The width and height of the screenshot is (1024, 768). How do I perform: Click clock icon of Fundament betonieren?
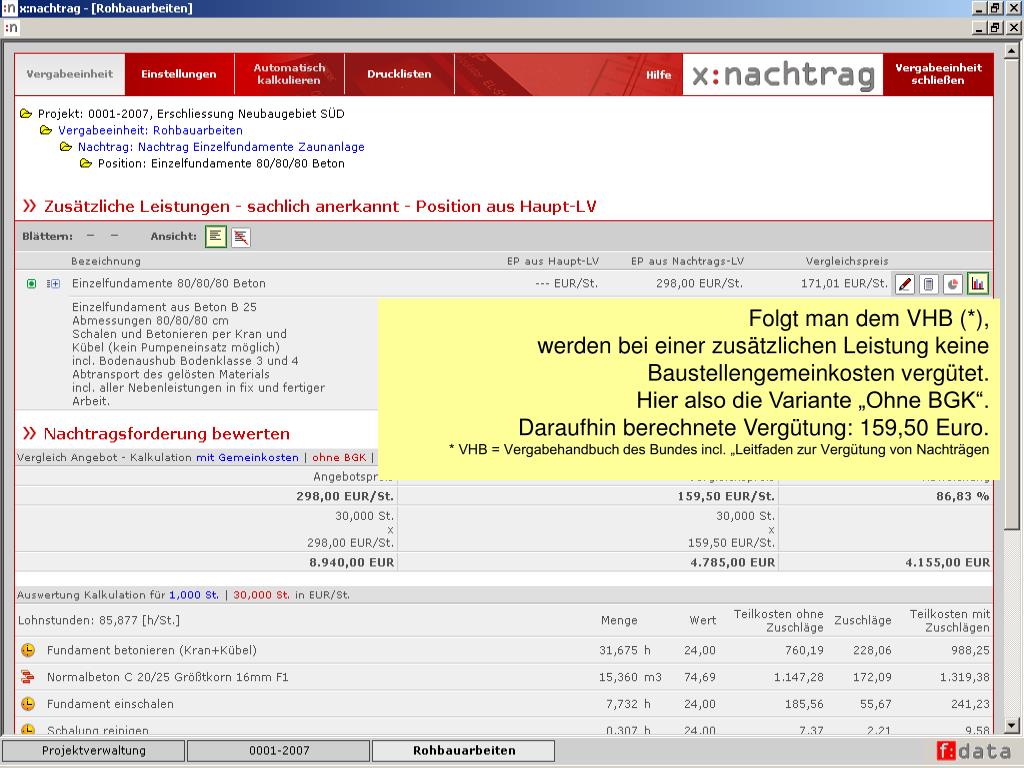[27, 650]
